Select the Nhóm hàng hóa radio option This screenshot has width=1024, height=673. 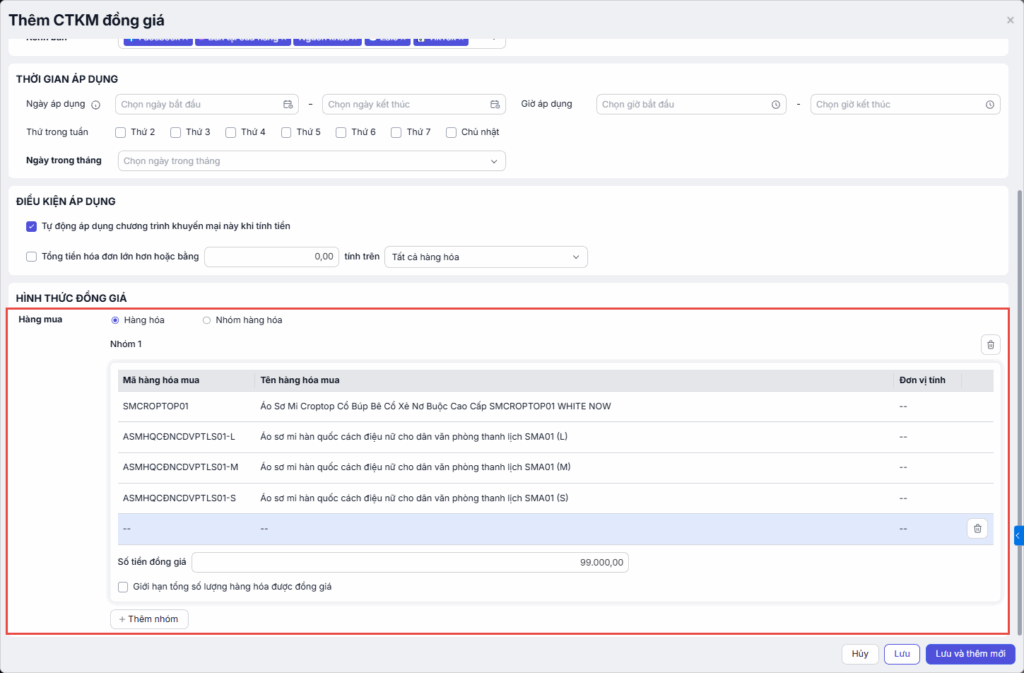pos(207,320)
